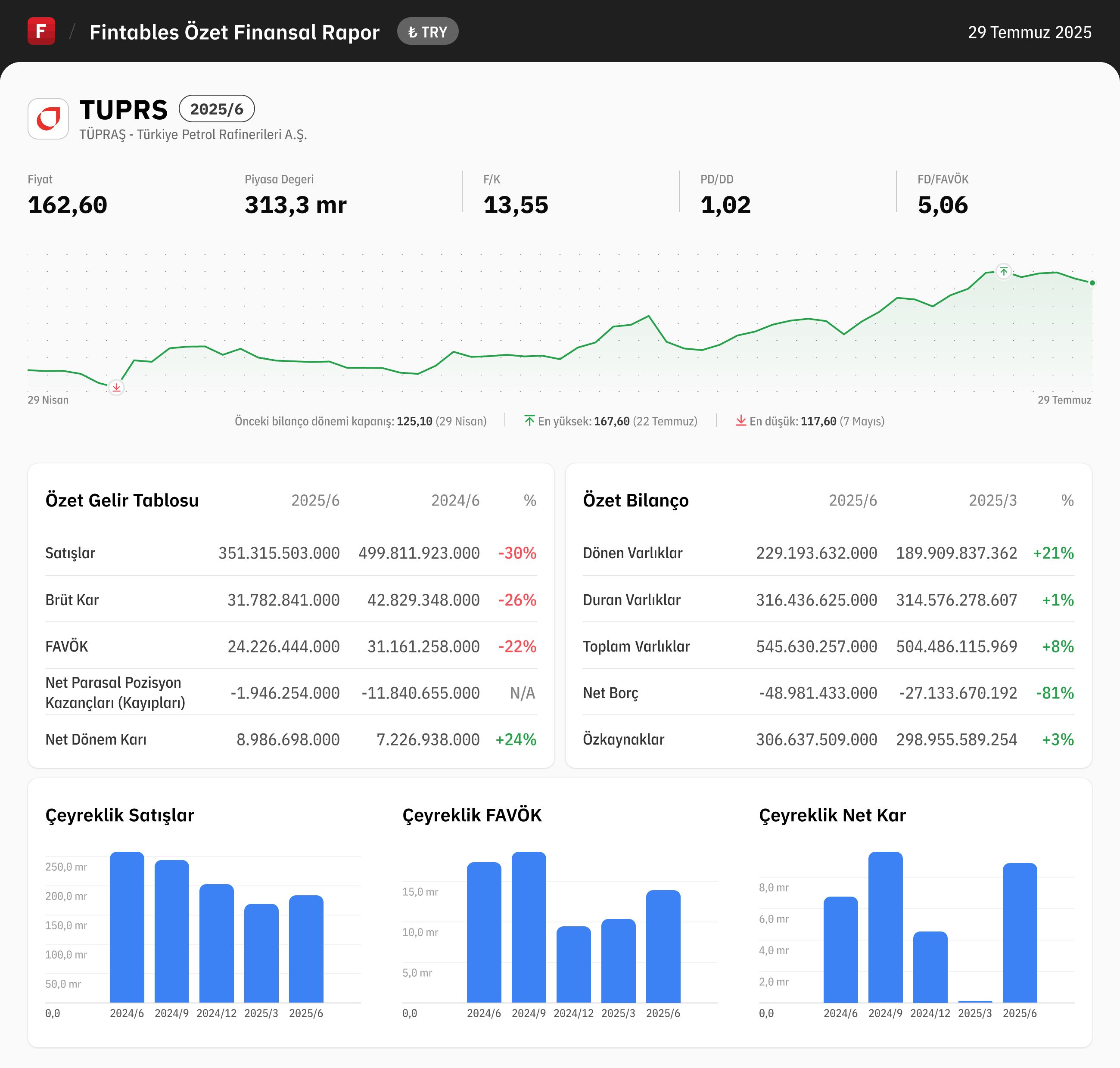Click Dönen Varlıklar value 229.193.632.000
1120x1068 pixels.
pyautogui.click(x=816, y=553)
